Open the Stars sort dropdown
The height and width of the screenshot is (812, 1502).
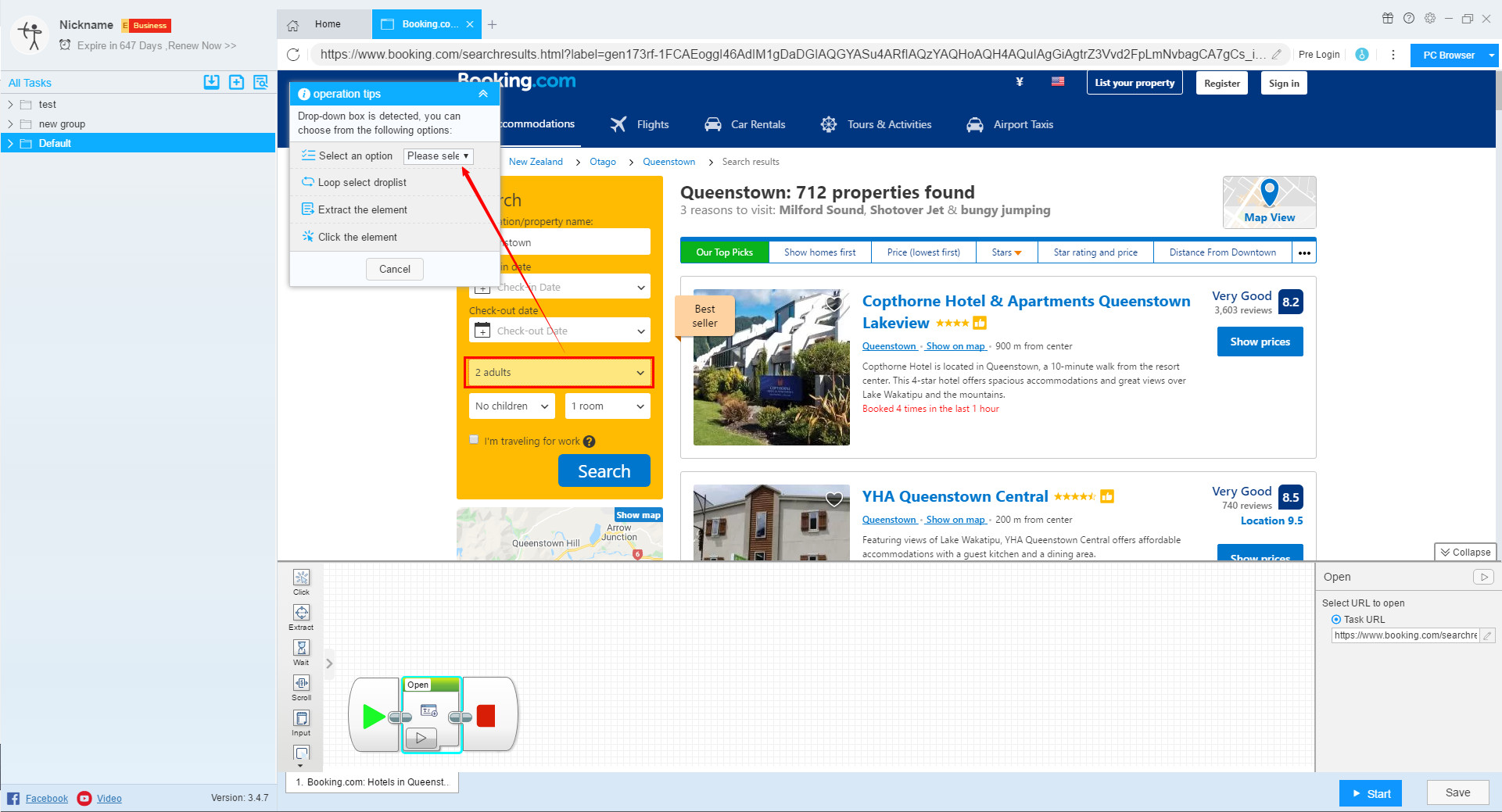1006,252
